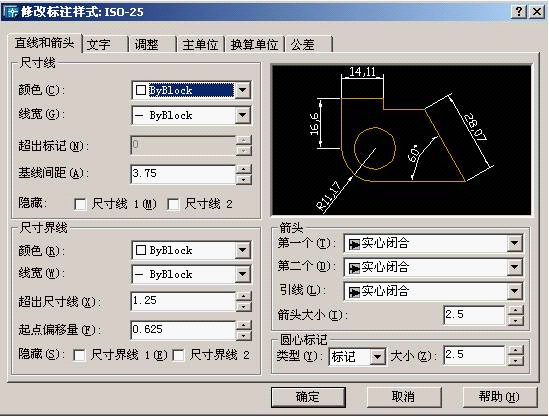This screenshot has height=417, width=549.
Task: Decrease 圆心标记 大小 with the down spinner
Action: pos(515,361)
